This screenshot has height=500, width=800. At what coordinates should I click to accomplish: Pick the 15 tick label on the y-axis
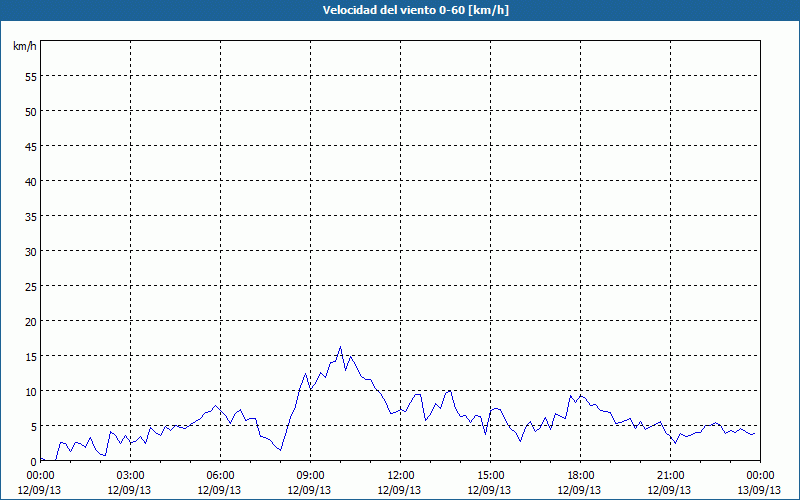tap(30, 356)
